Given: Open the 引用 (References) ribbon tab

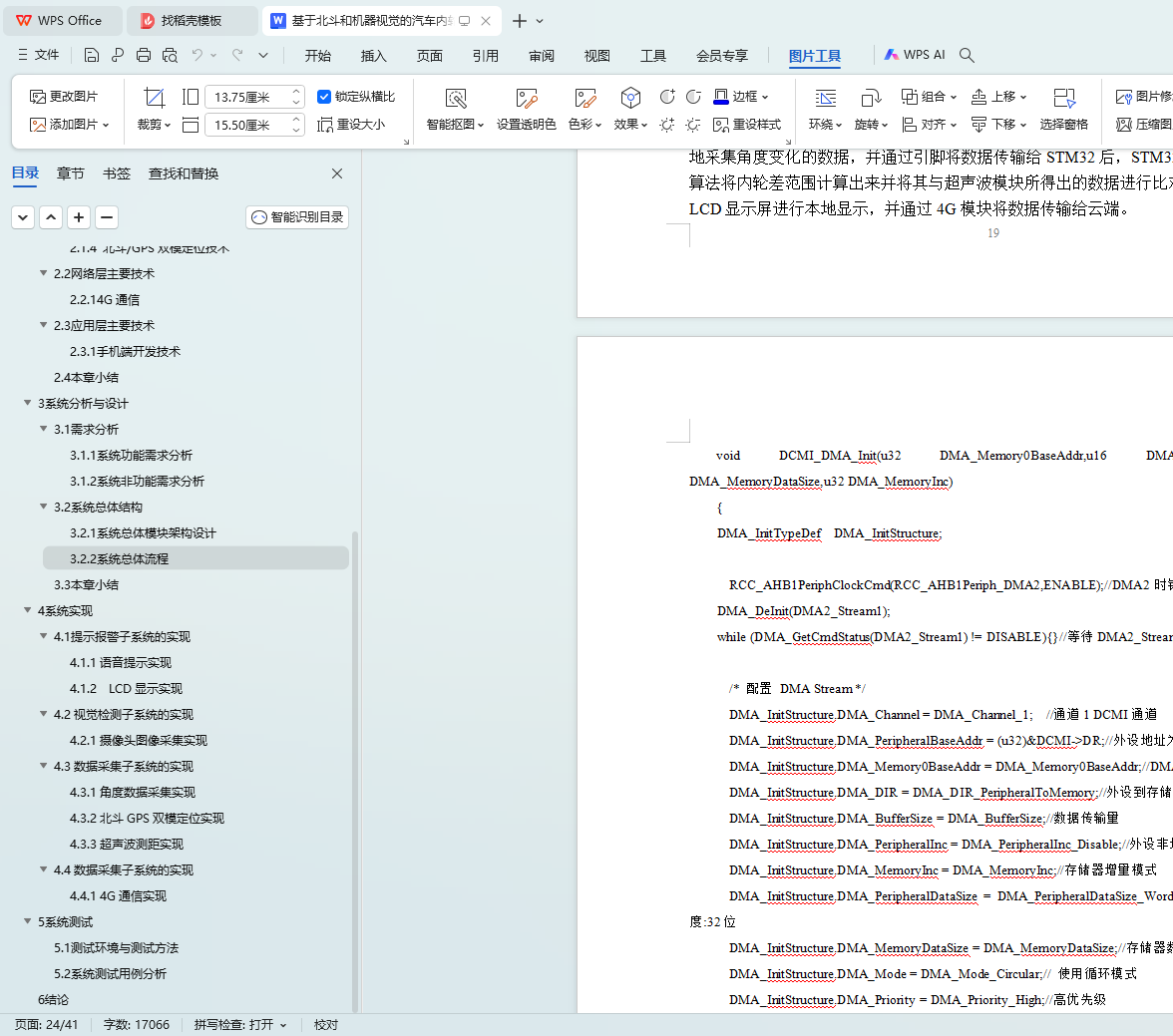Looking at the screenshot, I should point(486,56).
